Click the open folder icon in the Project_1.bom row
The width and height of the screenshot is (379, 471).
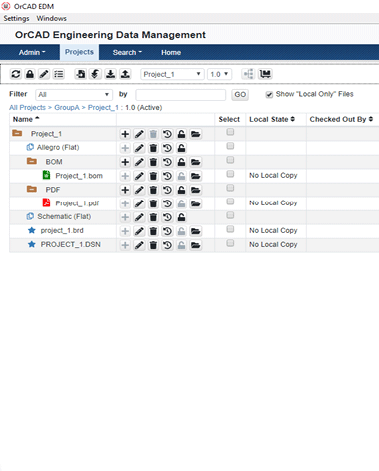coord(196,176)
